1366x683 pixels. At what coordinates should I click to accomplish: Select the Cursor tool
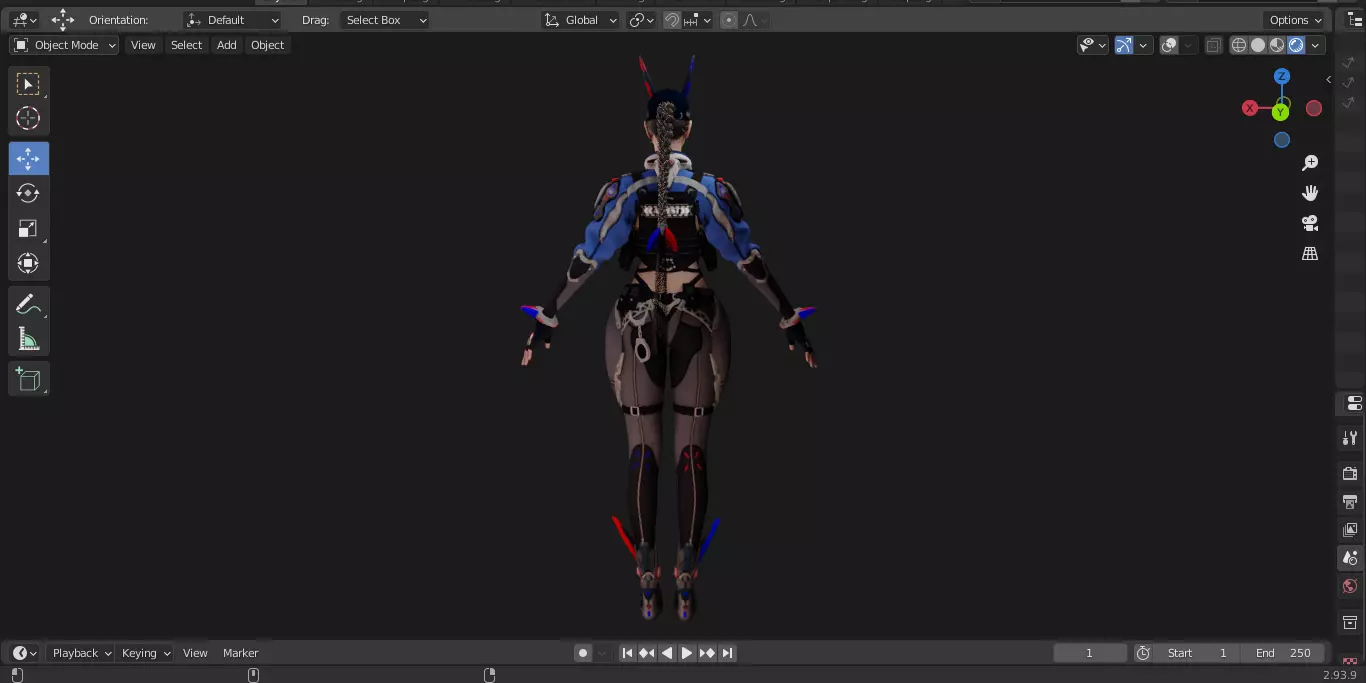point(28,118)
